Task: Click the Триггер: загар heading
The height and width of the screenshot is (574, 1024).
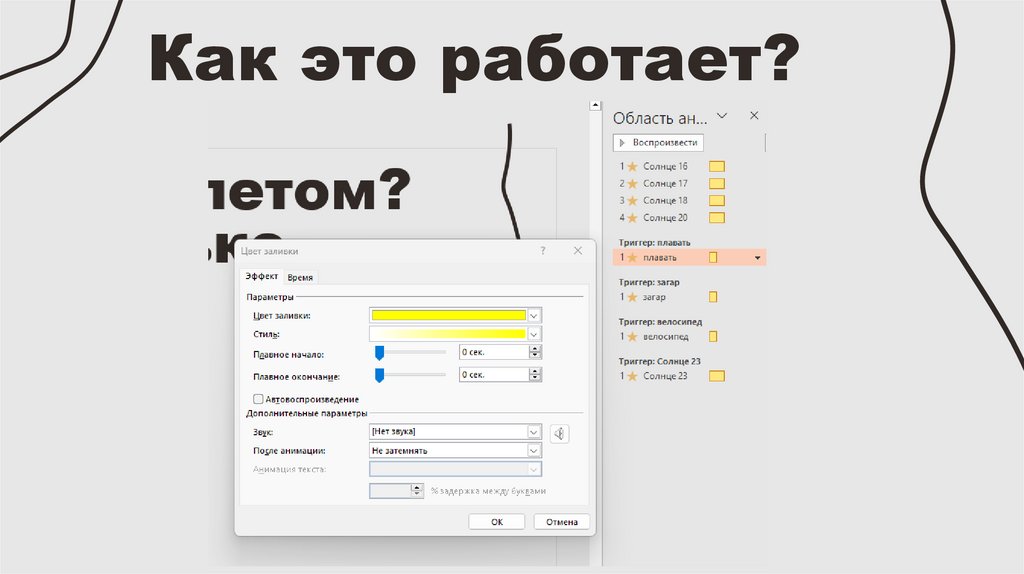Action: click(x=649, y=282)
